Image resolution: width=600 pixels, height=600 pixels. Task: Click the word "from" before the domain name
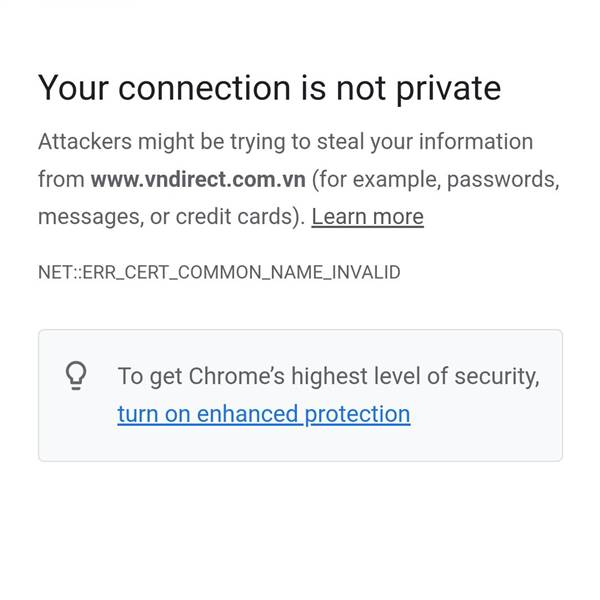pos(60,180)
